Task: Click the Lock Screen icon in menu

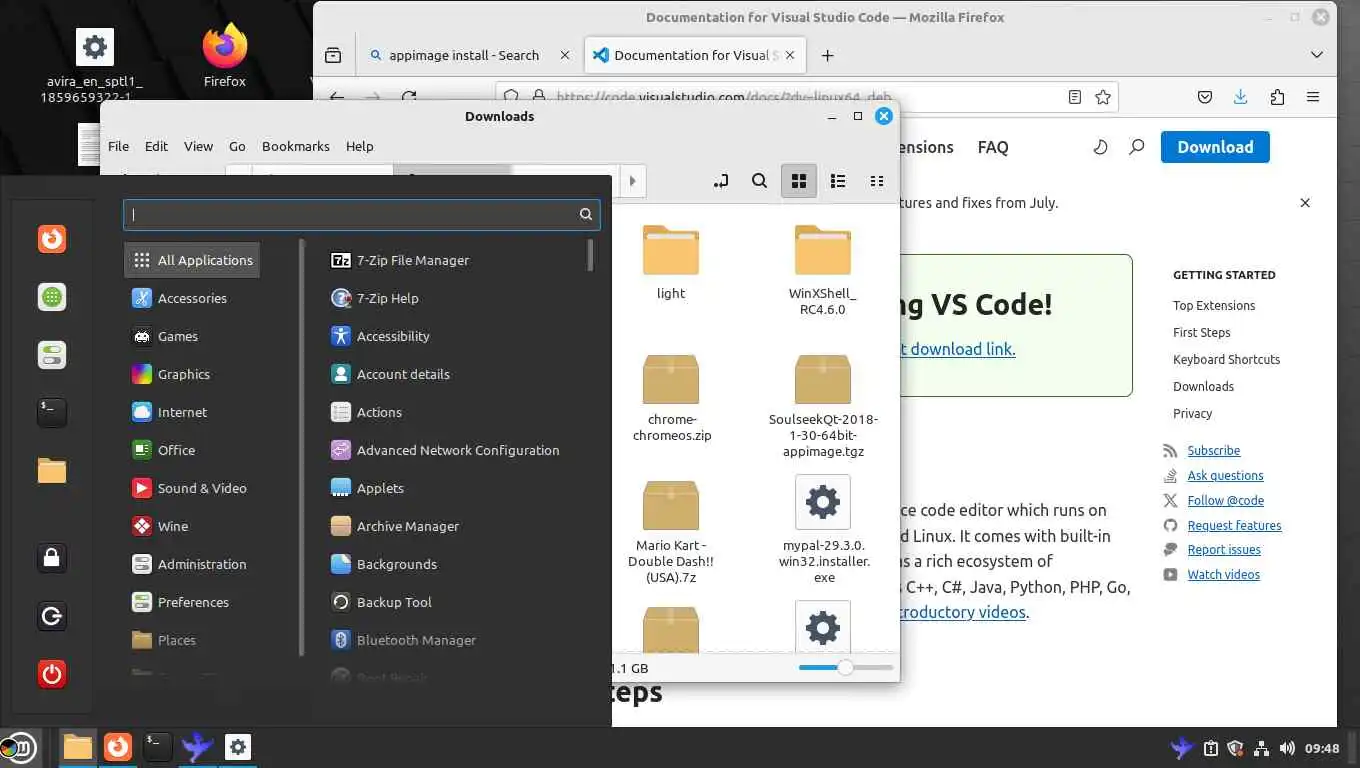Action: tap(52, 557)
